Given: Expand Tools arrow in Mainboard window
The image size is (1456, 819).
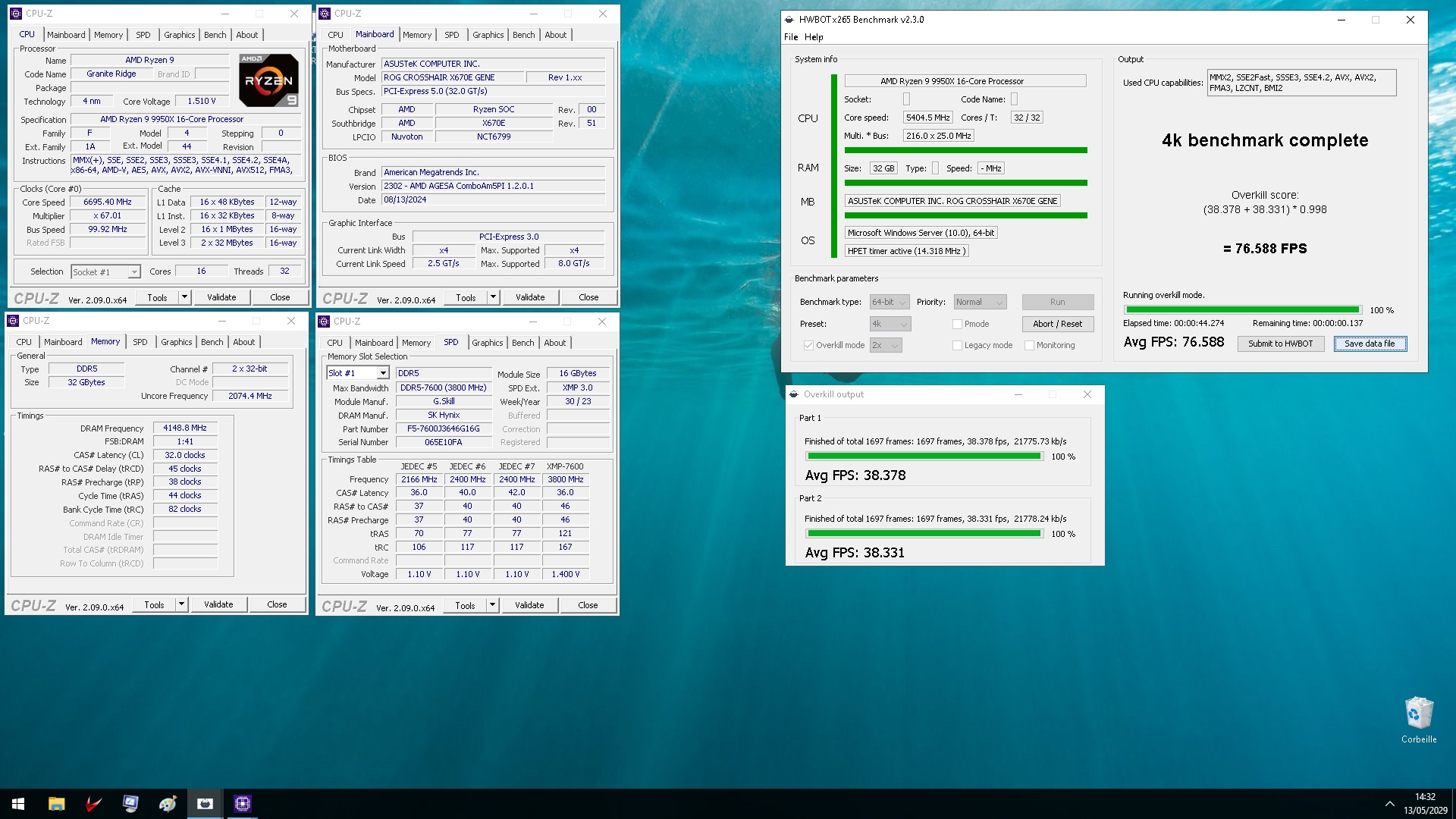Looking at the screenshot, I should pos(493,297).
